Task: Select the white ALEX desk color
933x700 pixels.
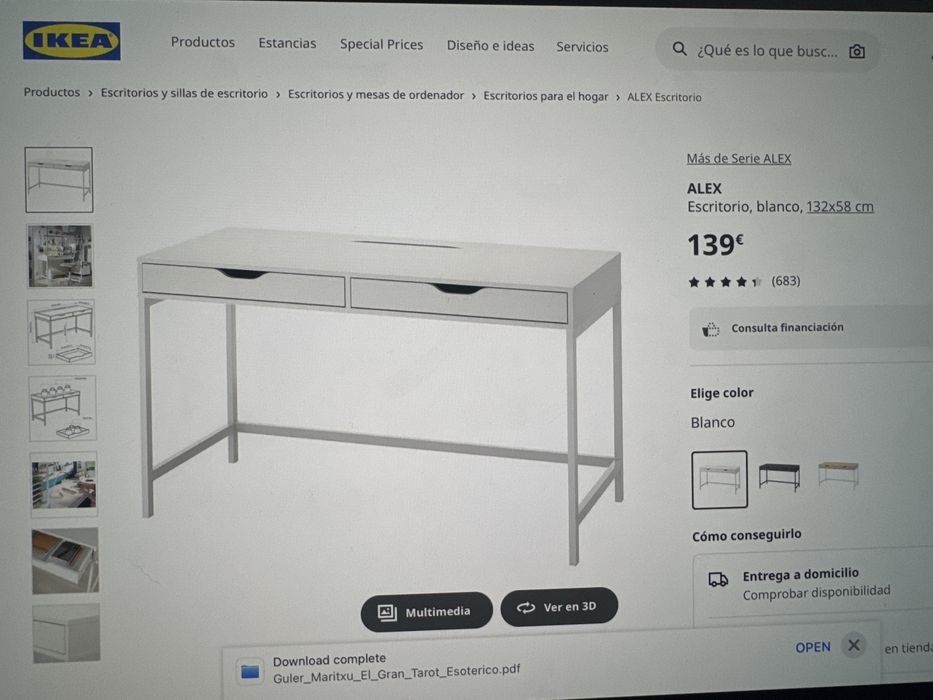Action: pos(719,479)
